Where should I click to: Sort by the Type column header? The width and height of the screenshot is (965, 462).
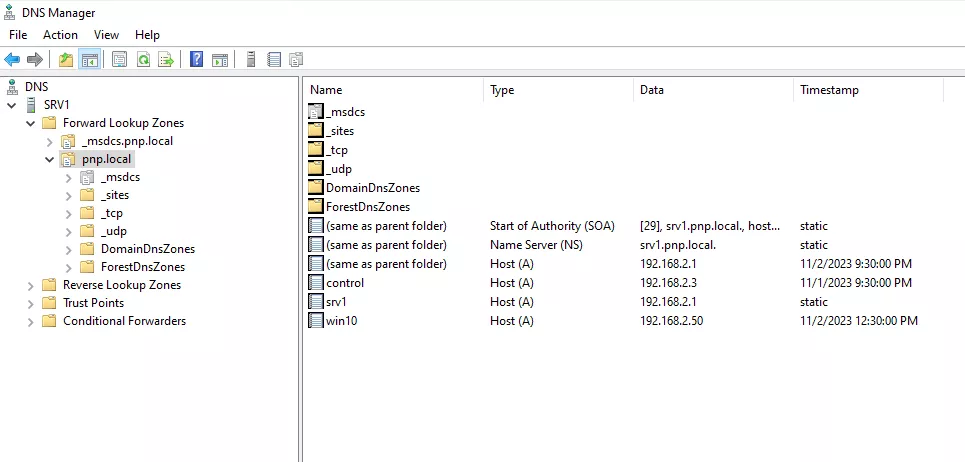(x=558, y=90)
